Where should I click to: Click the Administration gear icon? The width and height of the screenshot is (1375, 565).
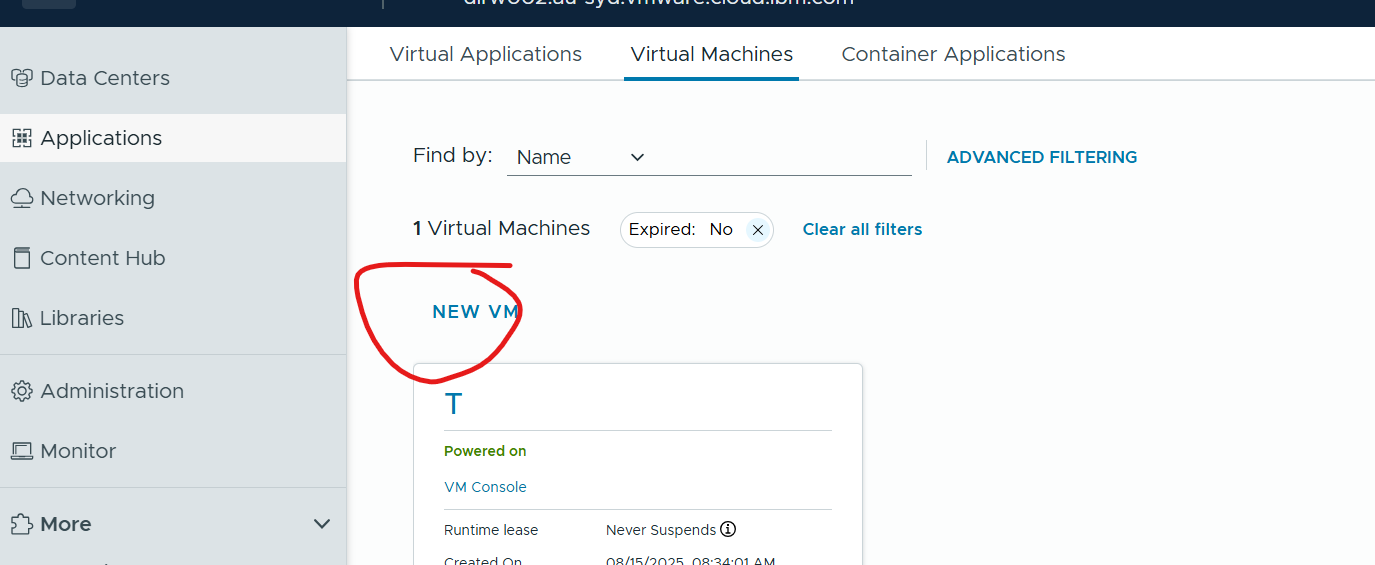tap(22, 391)
